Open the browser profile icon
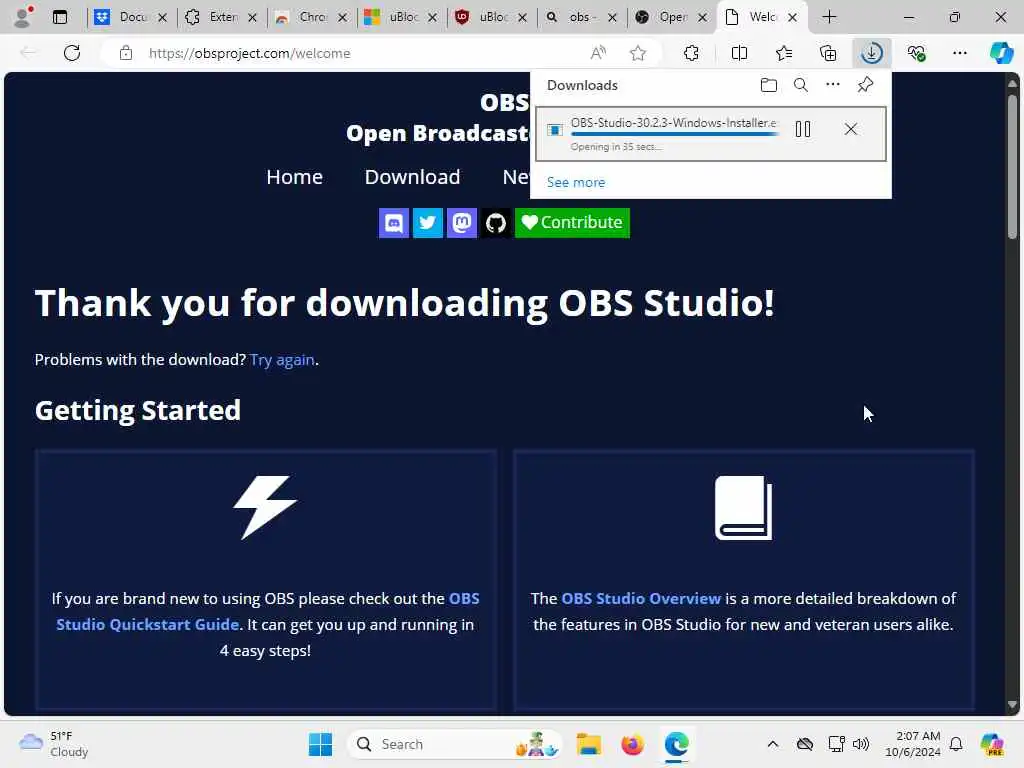Image resolution: width=1024 pixels, height=768 pixels. tap(23, 17)
